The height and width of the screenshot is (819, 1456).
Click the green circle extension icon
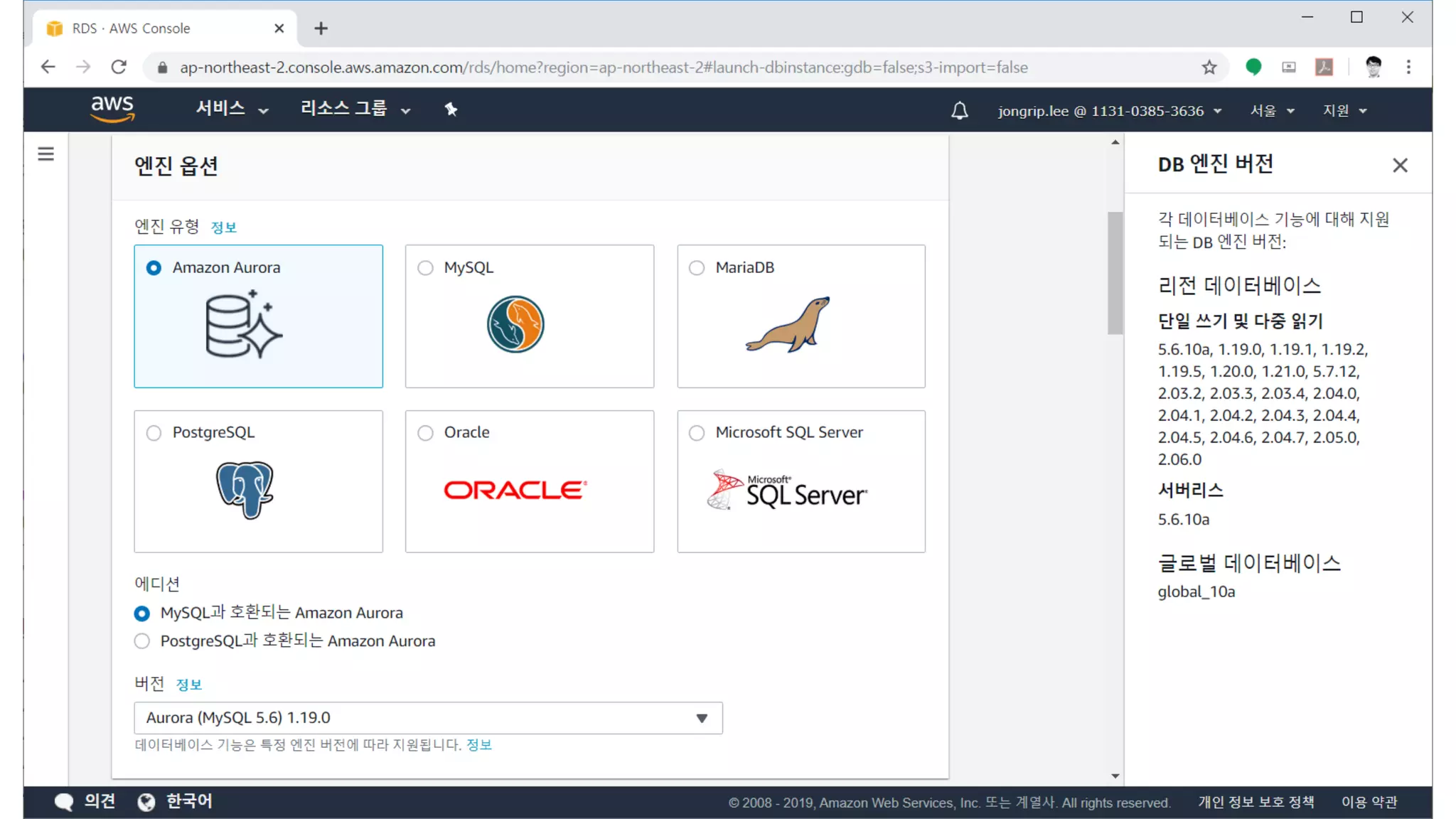(1253, 67)
